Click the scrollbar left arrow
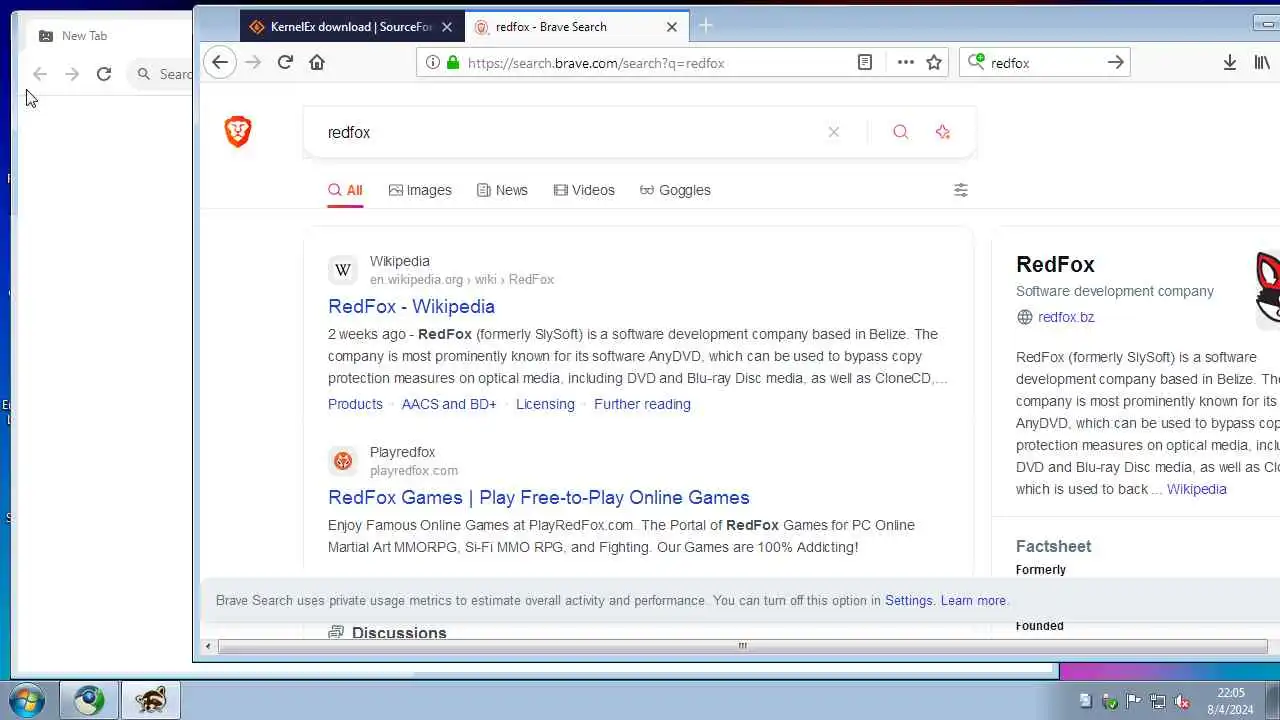1280x720 pixels. tap(208, 646)
